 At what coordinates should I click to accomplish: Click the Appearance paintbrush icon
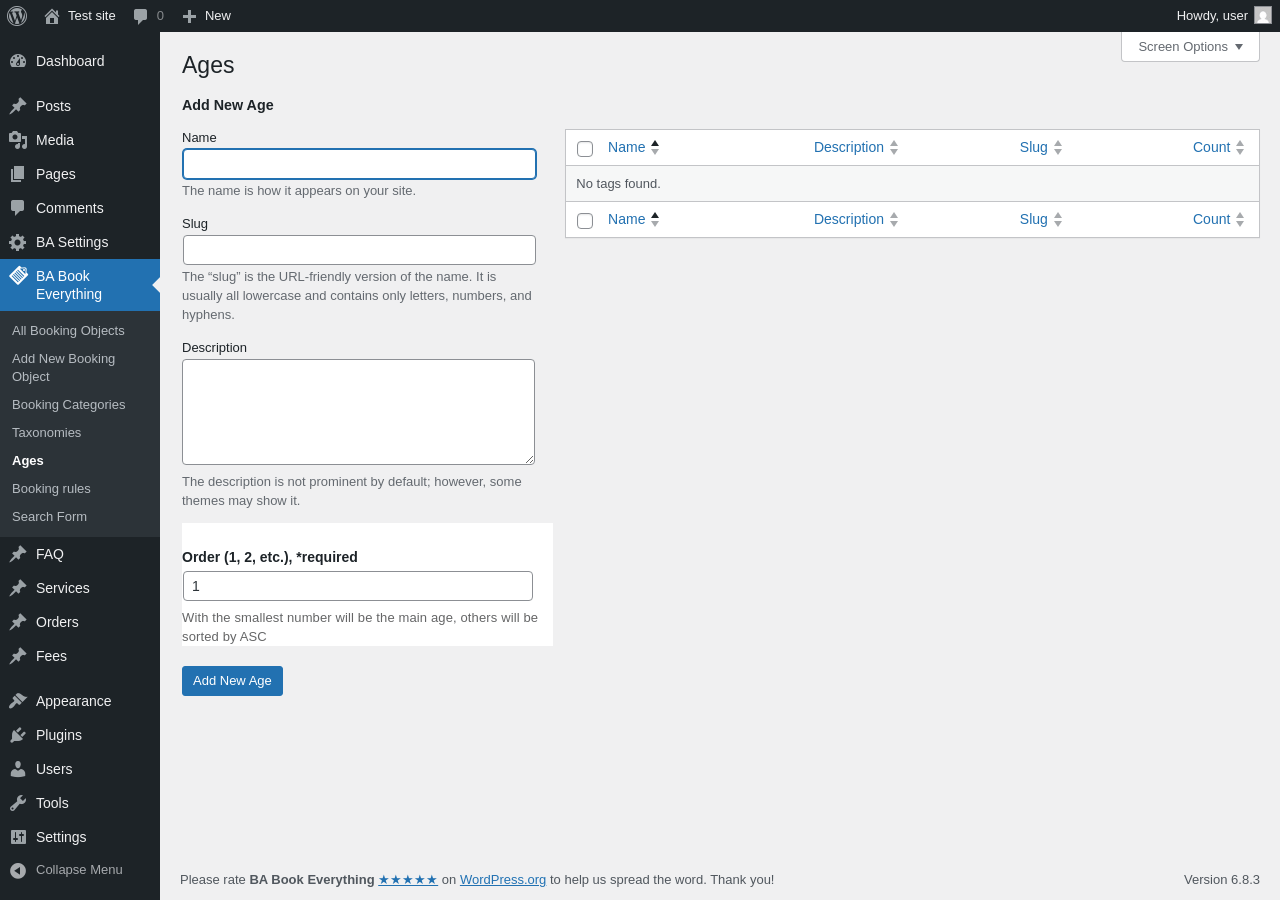click(18, 701)
